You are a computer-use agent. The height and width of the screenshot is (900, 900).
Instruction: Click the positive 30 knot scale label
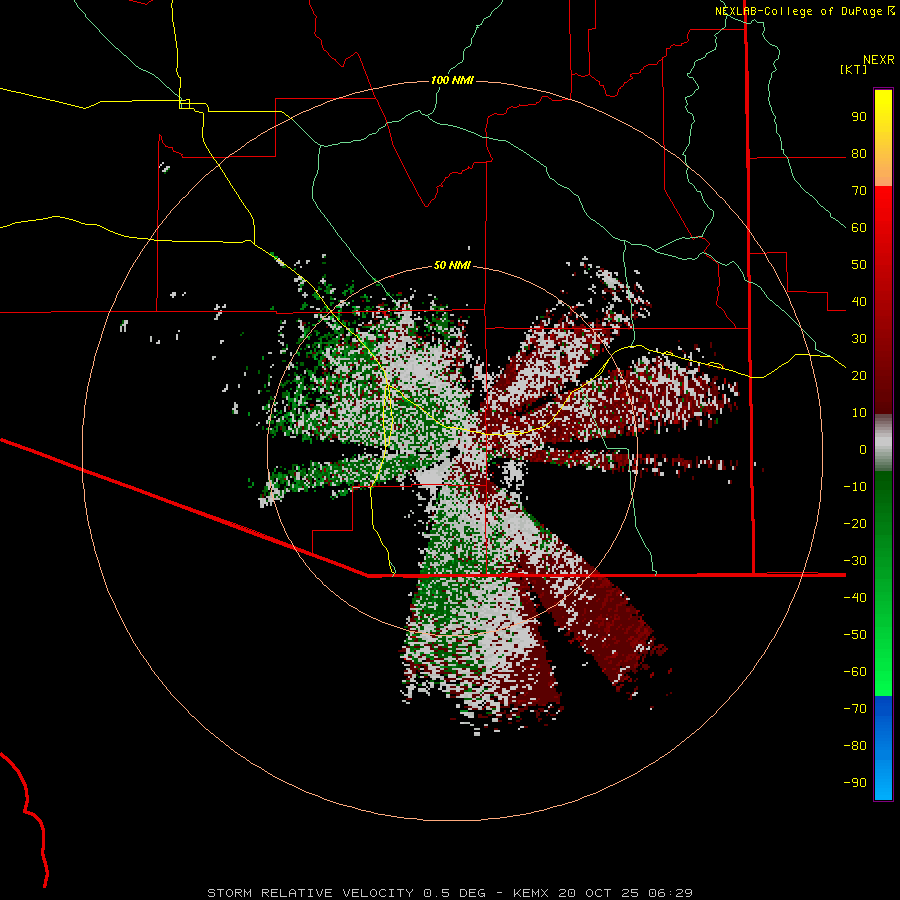(859, 339)
